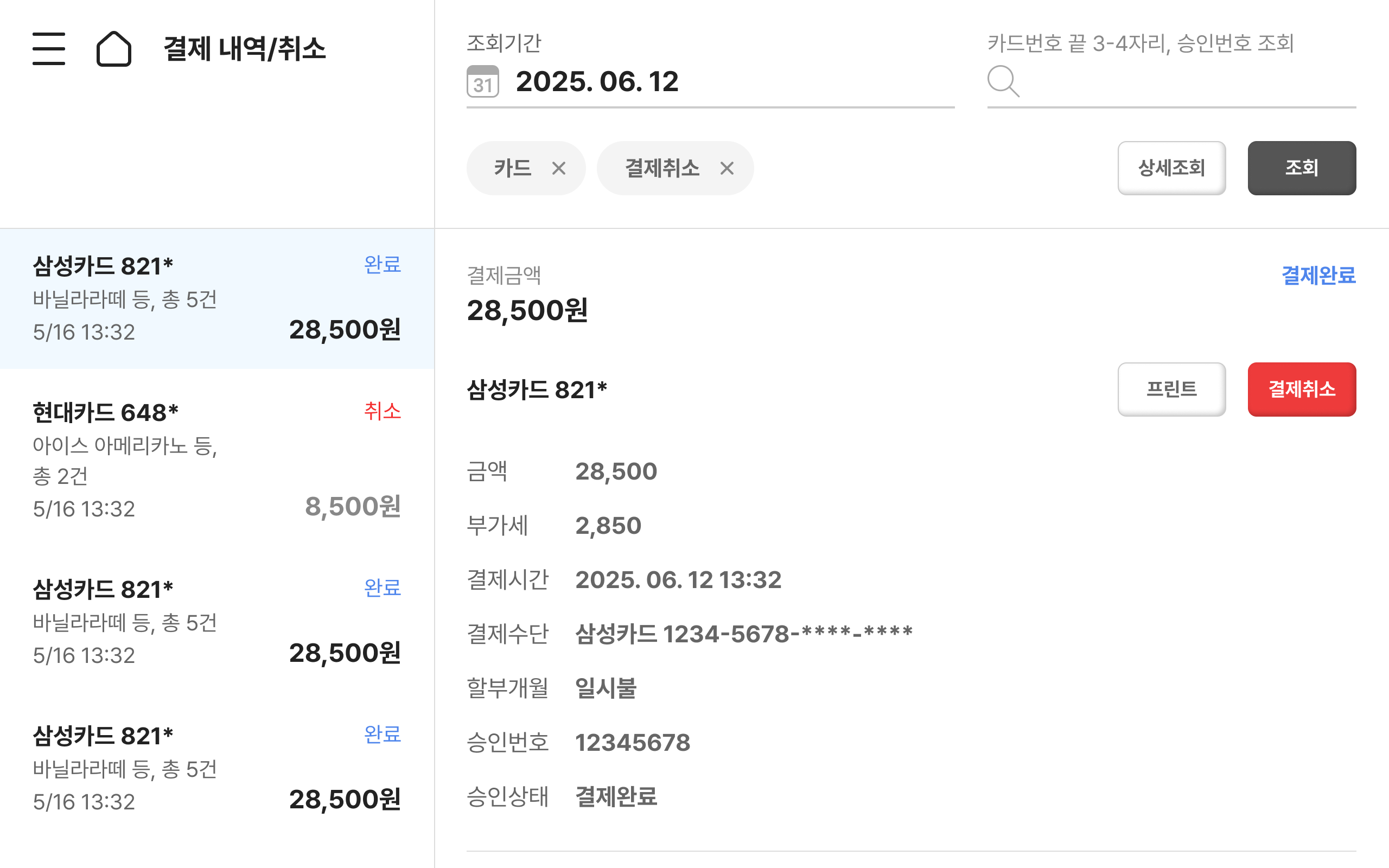Click the 결제완료 status link

click(x=1318, y=276)
